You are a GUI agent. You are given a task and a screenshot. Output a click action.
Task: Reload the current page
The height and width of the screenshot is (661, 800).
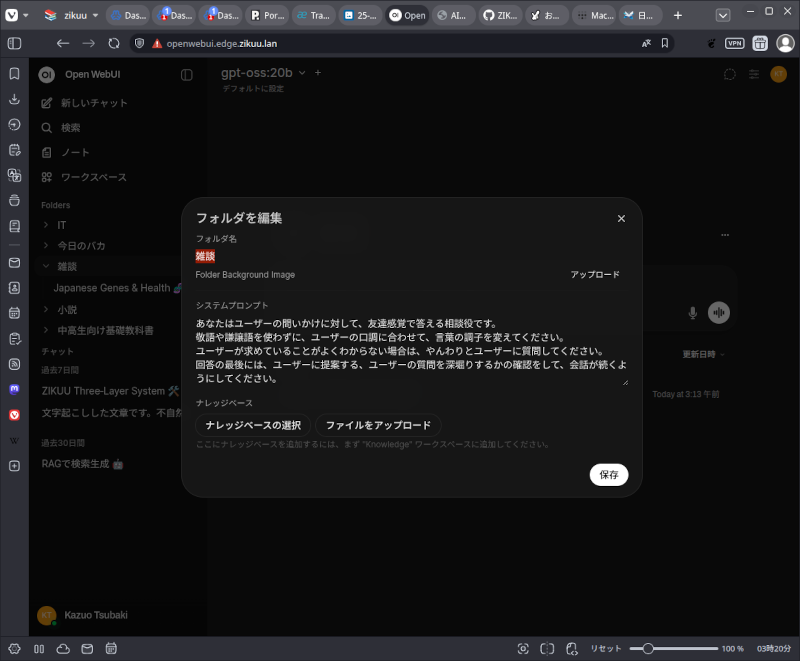(114, 44)
